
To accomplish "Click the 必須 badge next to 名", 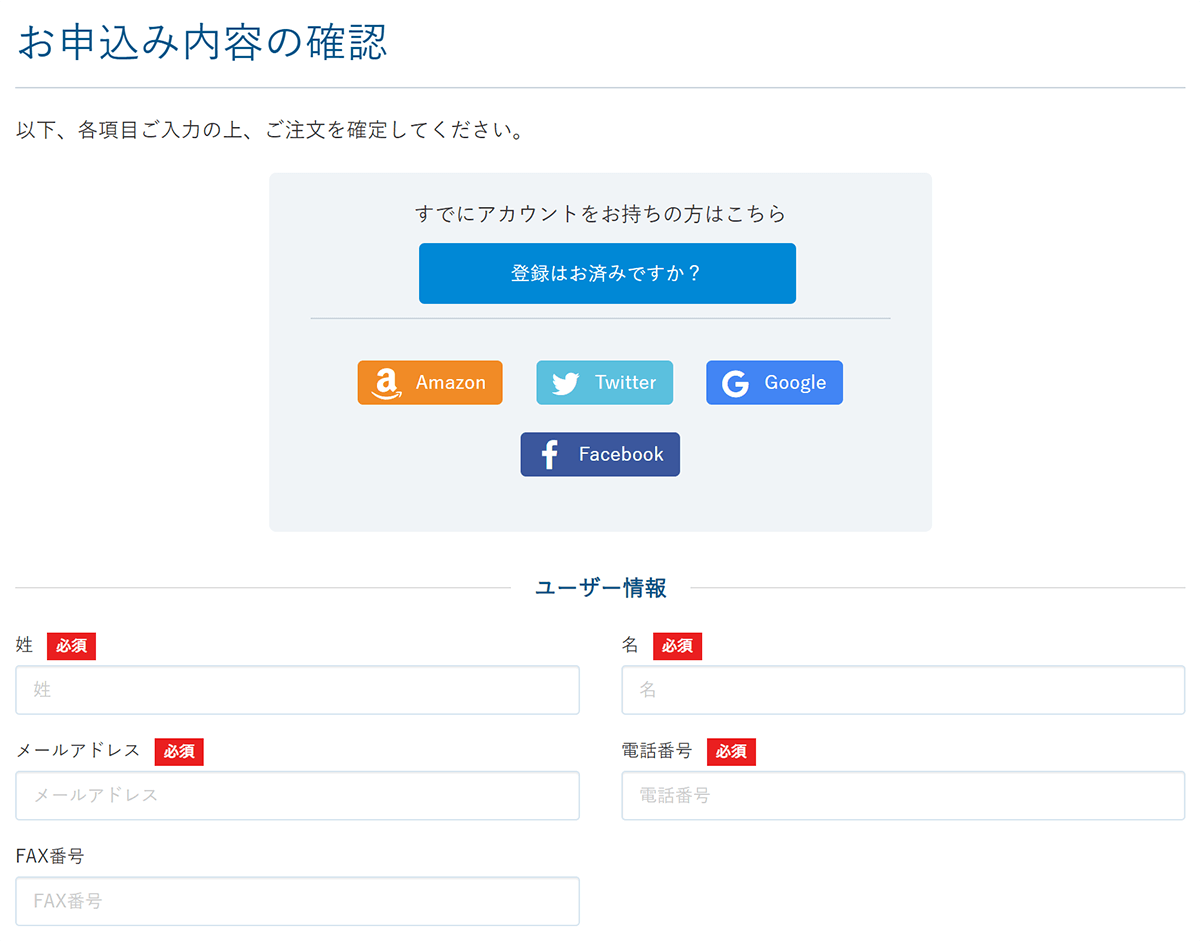I will (677, 646).
